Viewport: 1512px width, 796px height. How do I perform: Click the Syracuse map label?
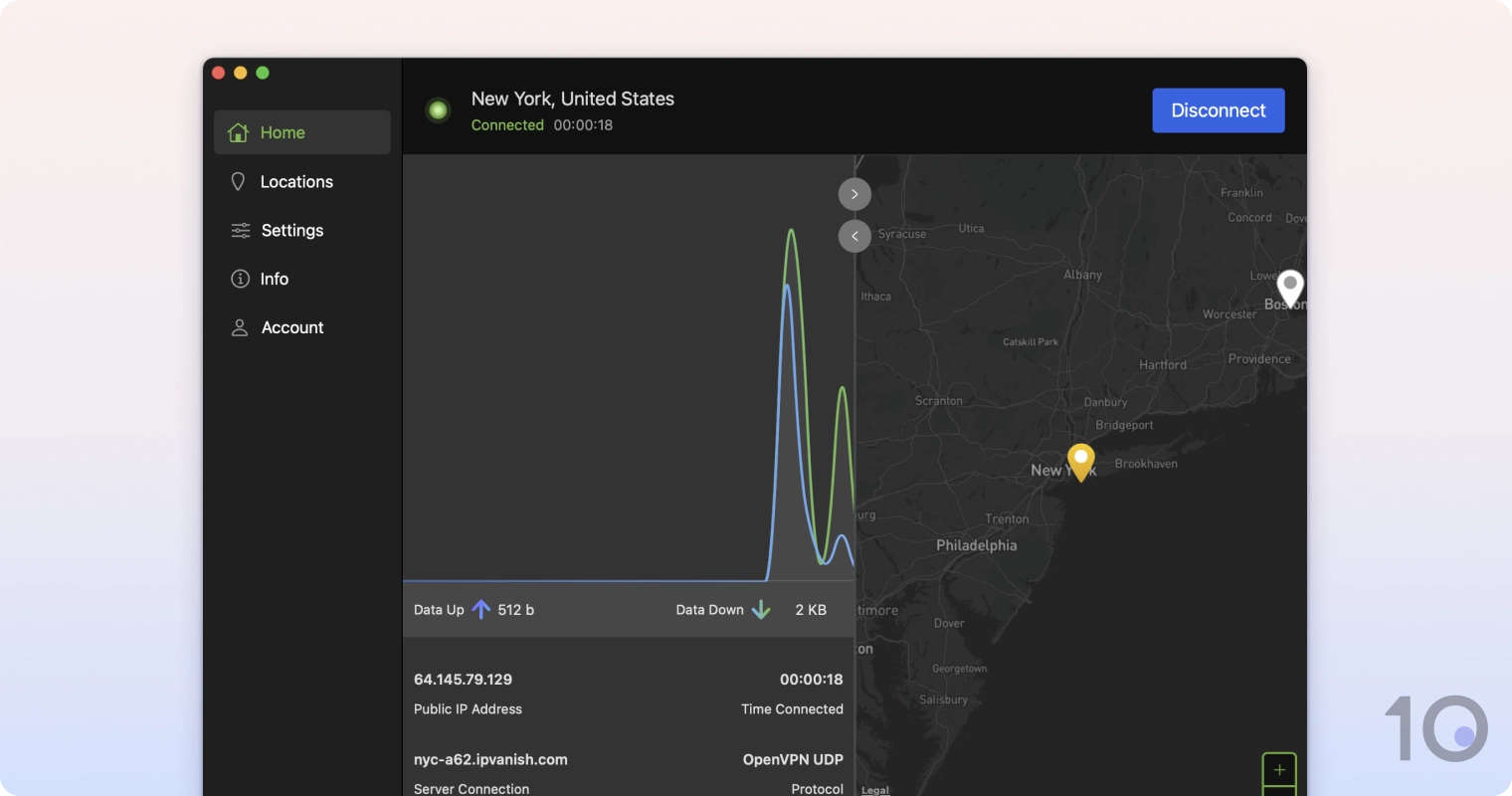[x=902, y=234]
